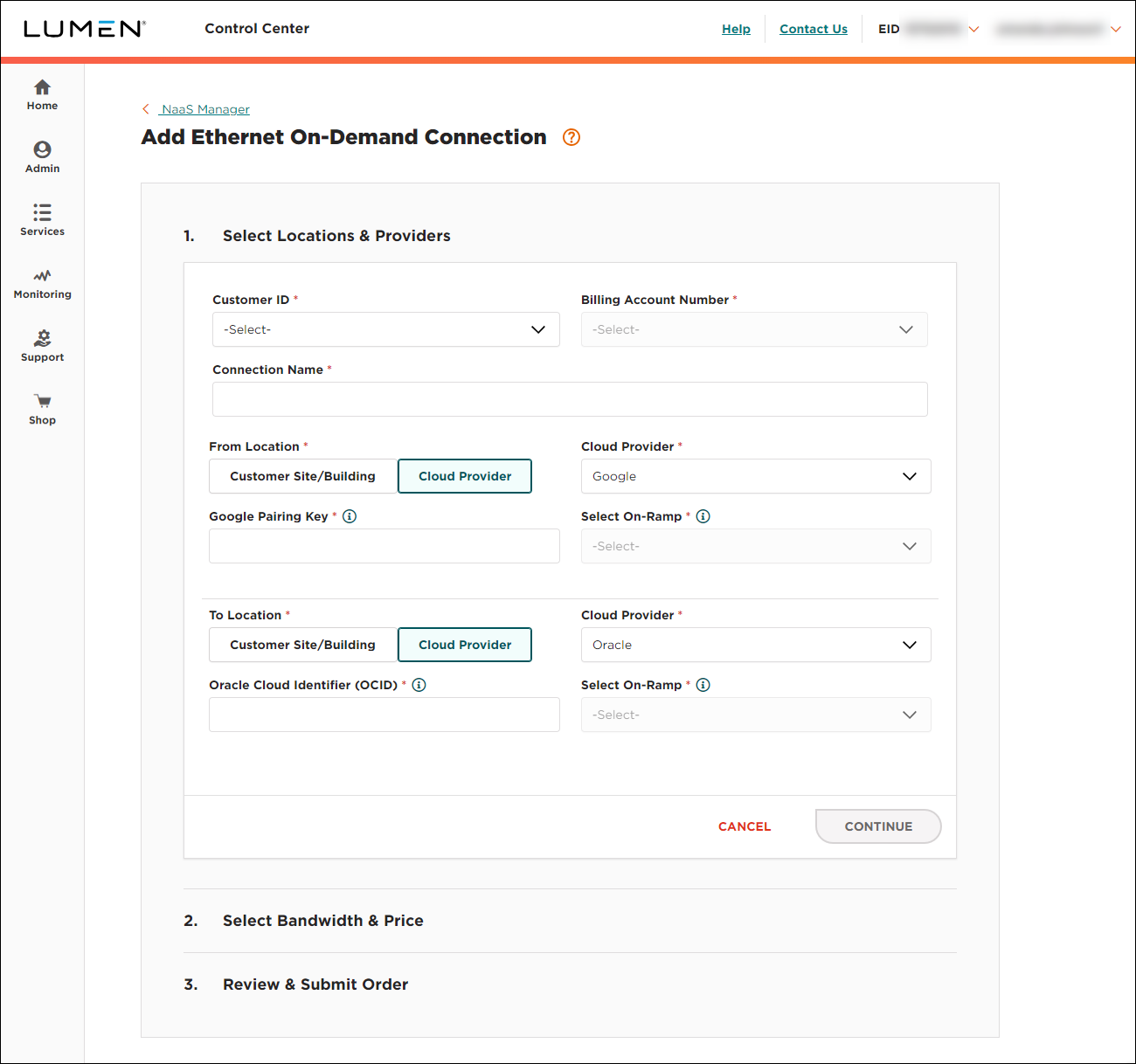Choose Customer Site/Building for From Location

point(303,476)
